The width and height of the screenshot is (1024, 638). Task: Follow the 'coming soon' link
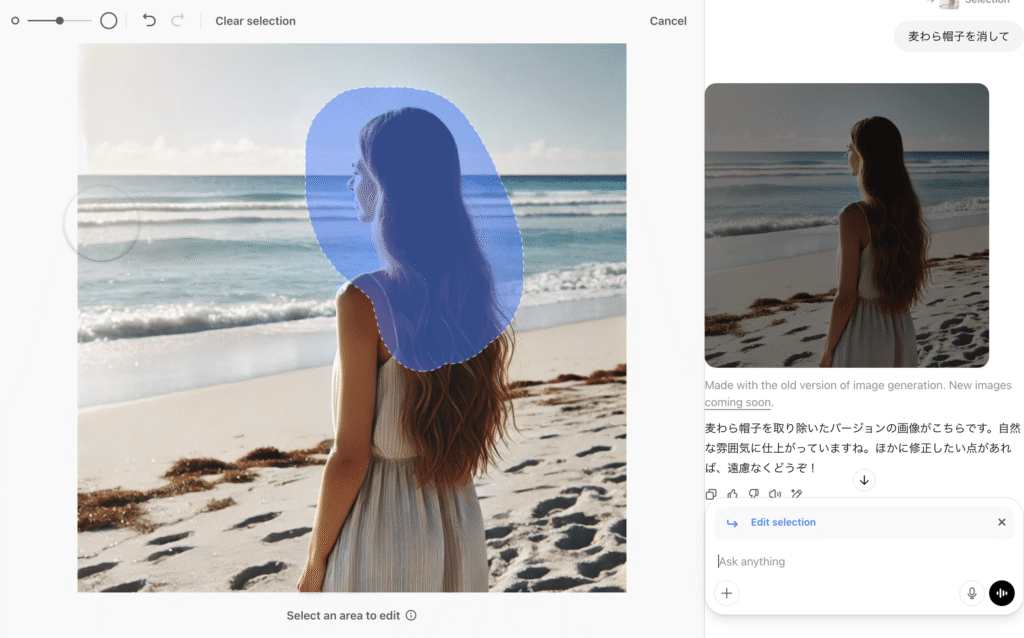point(737,402)
